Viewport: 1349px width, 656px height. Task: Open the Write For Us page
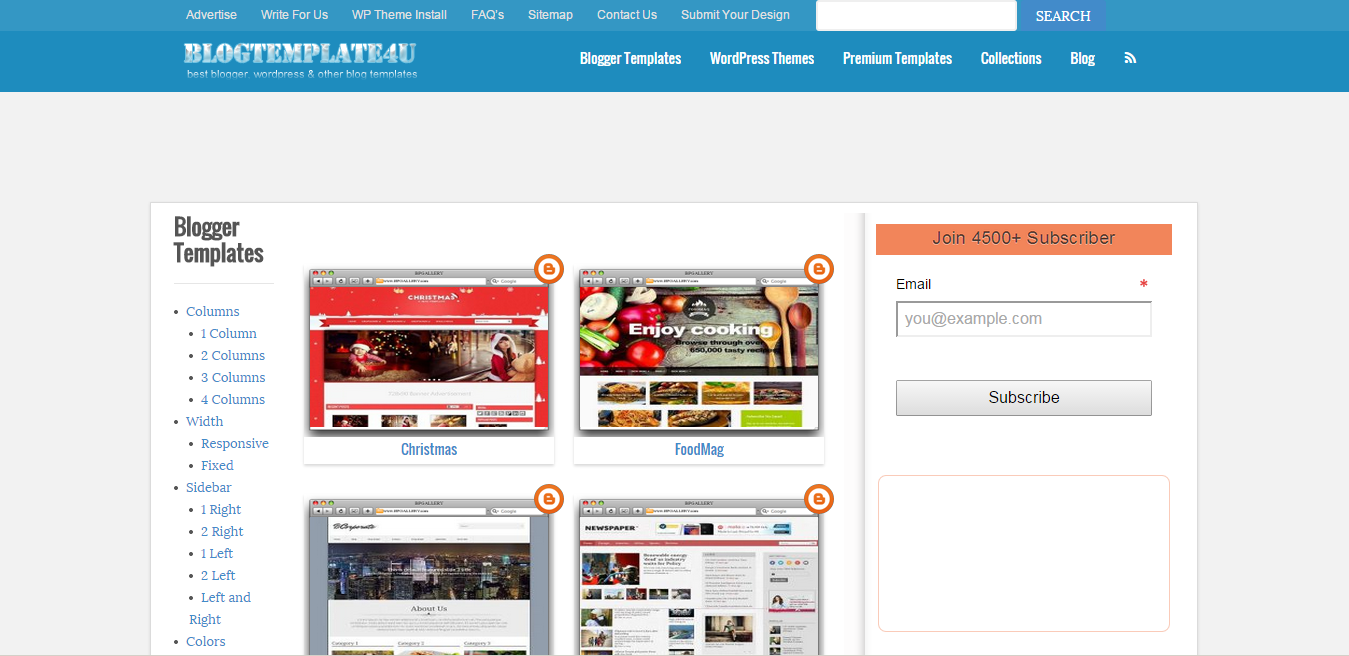point(294,15)
